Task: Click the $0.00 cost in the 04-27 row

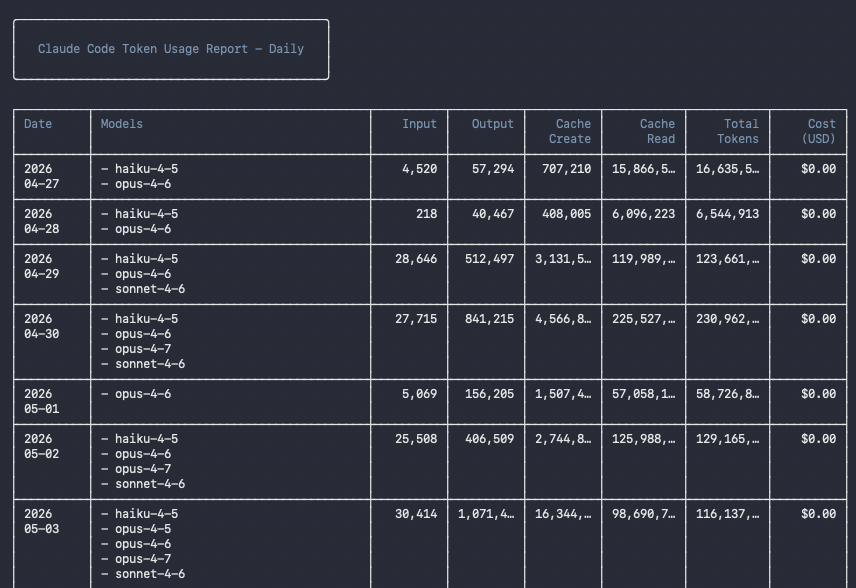Action: [818, 169]
